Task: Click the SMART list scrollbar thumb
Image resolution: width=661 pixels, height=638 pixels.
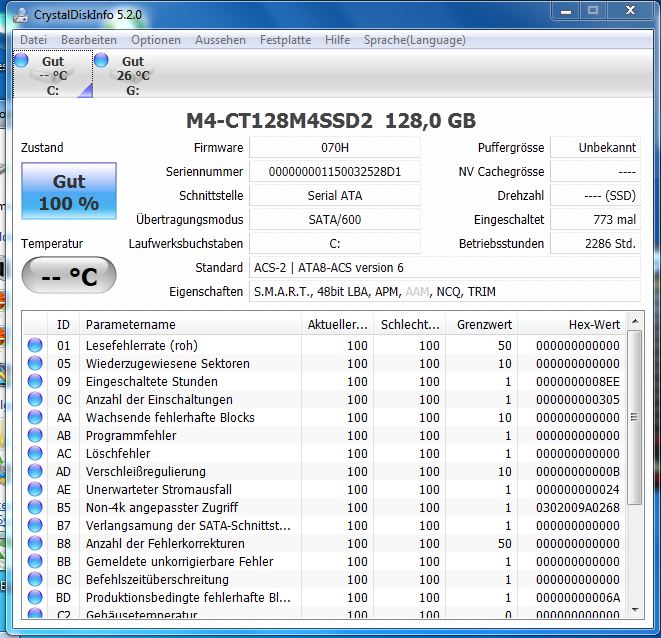Action: [x=634, y=417]
